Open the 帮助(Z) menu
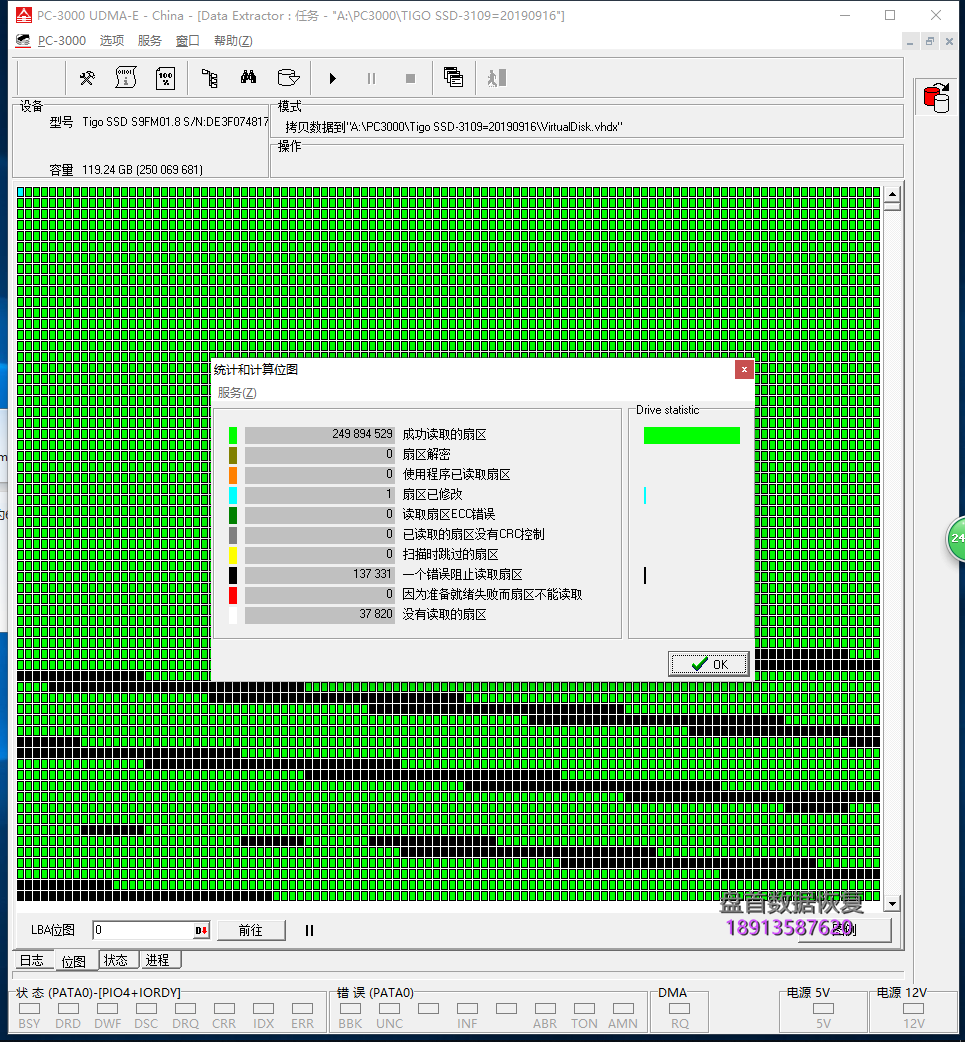 233,41
